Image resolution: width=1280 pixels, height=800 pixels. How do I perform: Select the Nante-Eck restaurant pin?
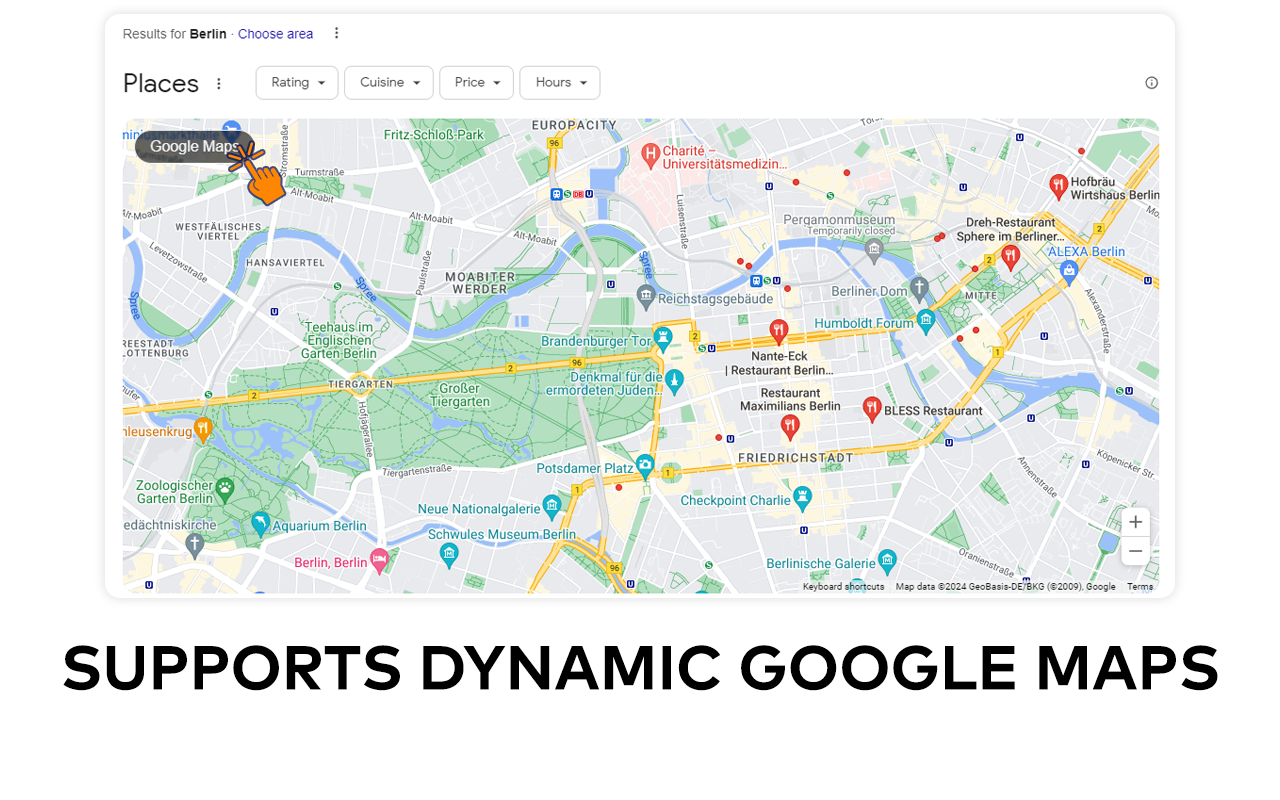(x=779, y=331)
